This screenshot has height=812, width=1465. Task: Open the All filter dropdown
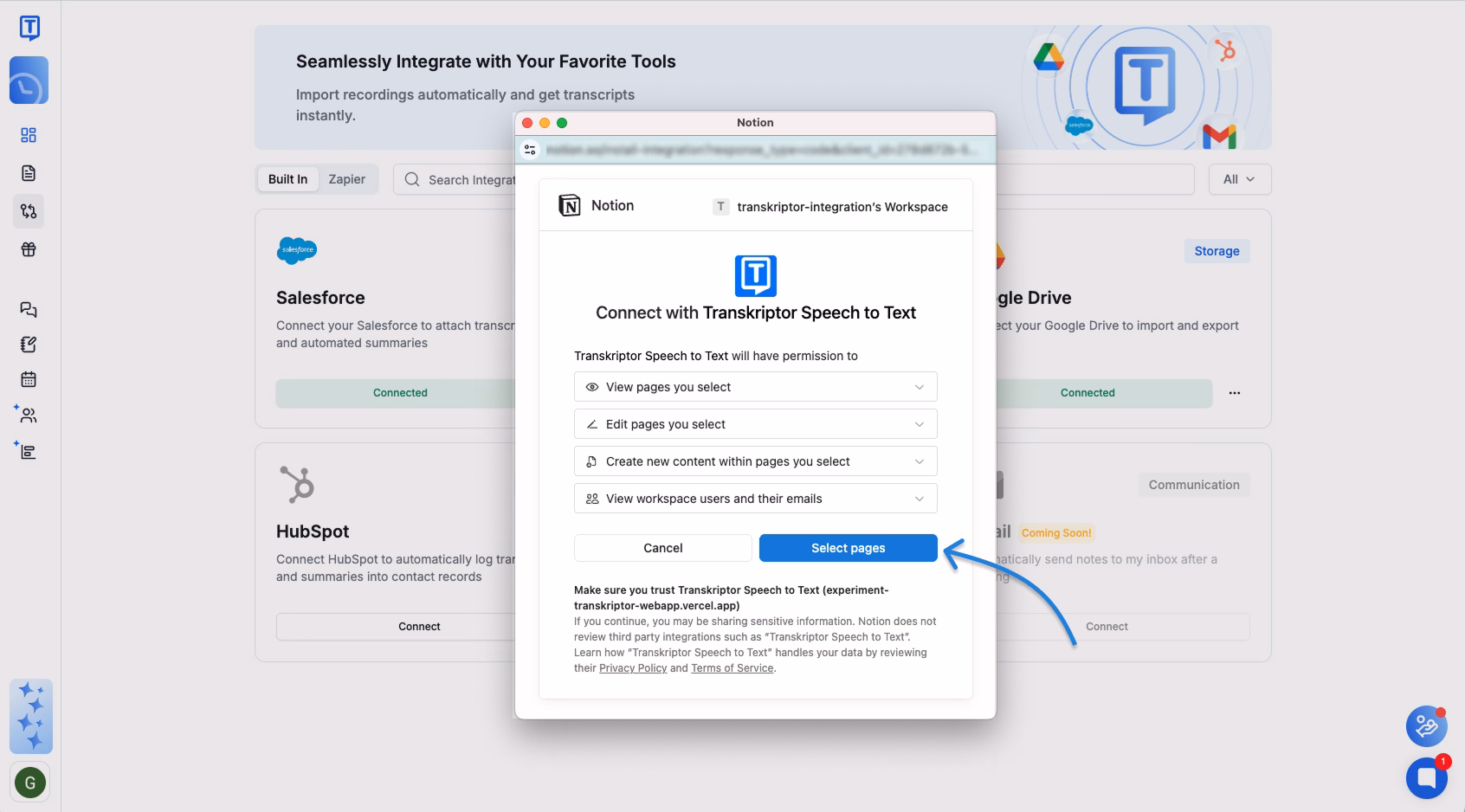point(1240,179)
